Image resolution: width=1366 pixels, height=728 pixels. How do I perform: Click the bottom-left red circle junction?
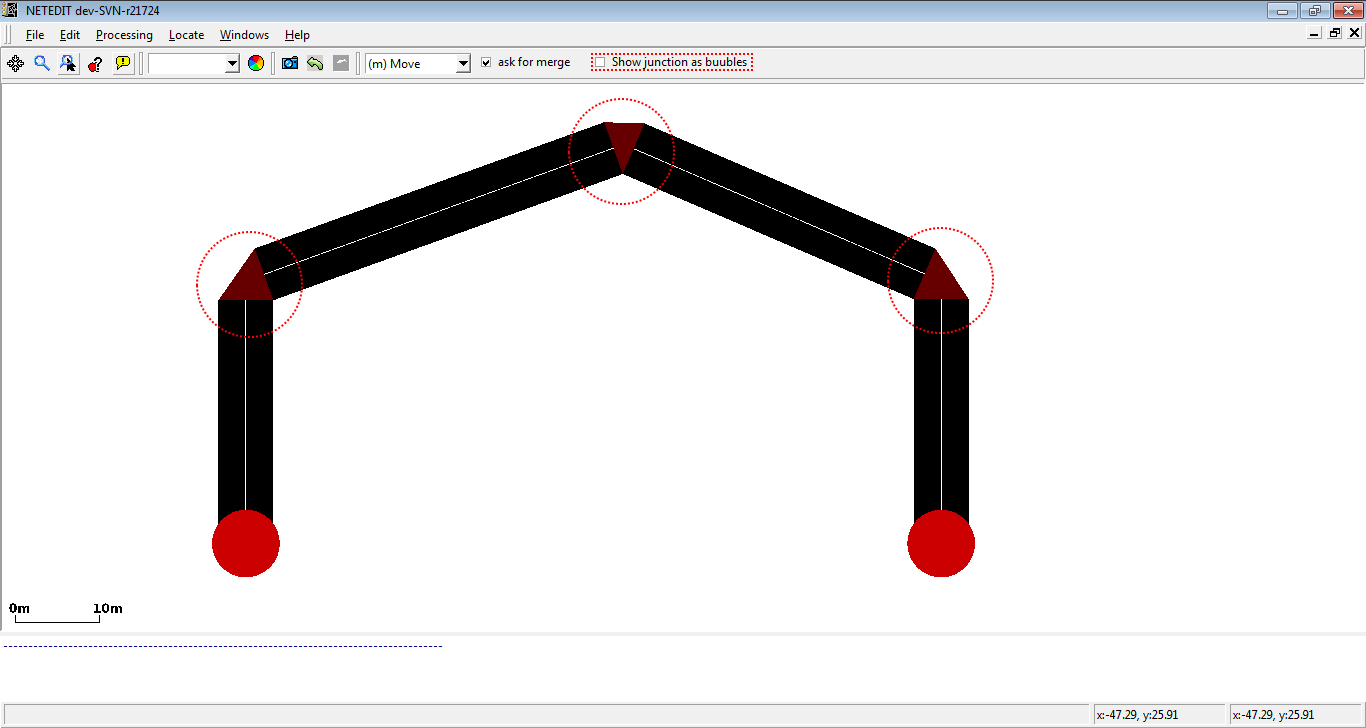[x=246, y=543]
